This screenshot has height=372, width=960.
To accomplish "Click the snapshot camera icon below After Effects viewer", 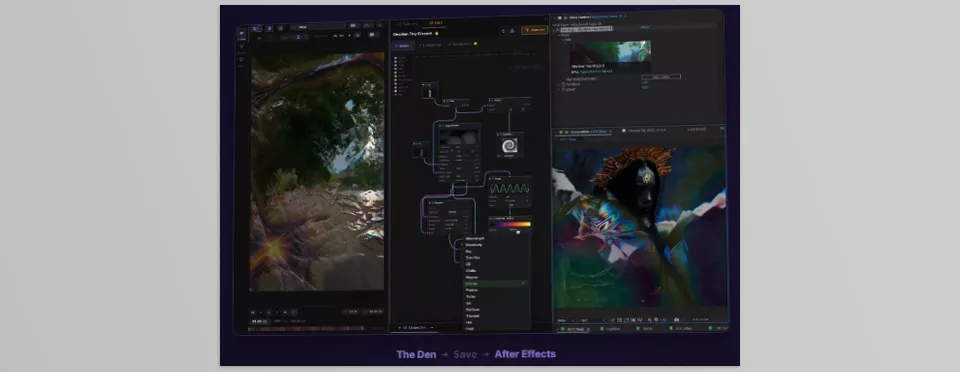I will [x=677, y=320].
